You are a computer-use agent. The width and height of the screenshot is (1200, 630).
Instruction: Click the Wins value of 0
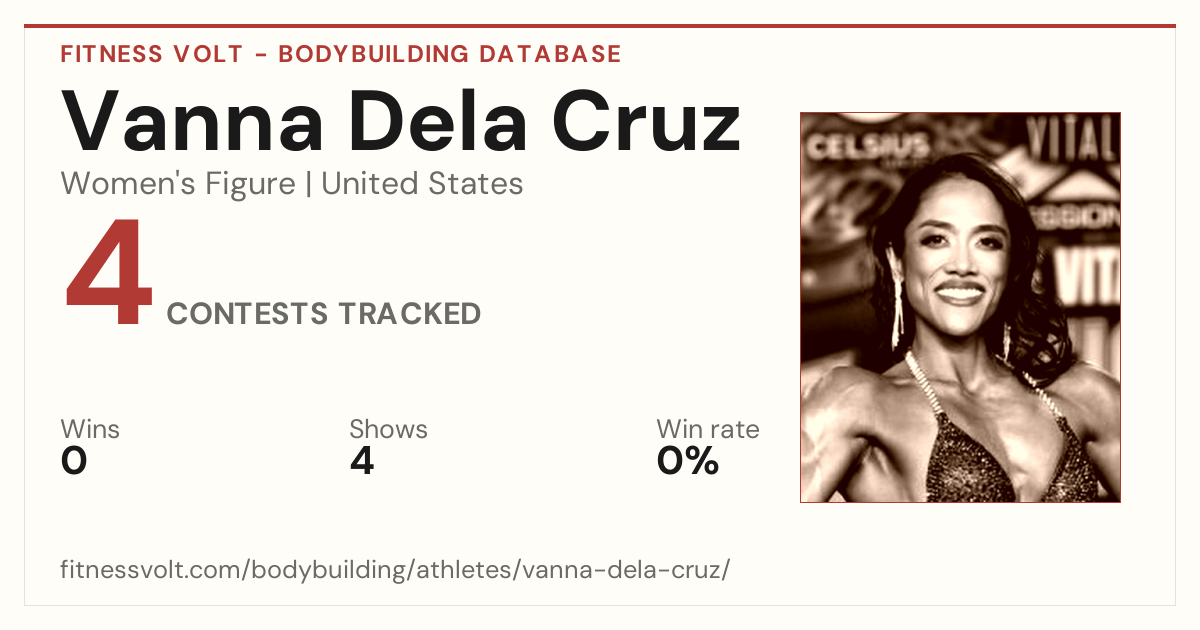coord(74,461)
